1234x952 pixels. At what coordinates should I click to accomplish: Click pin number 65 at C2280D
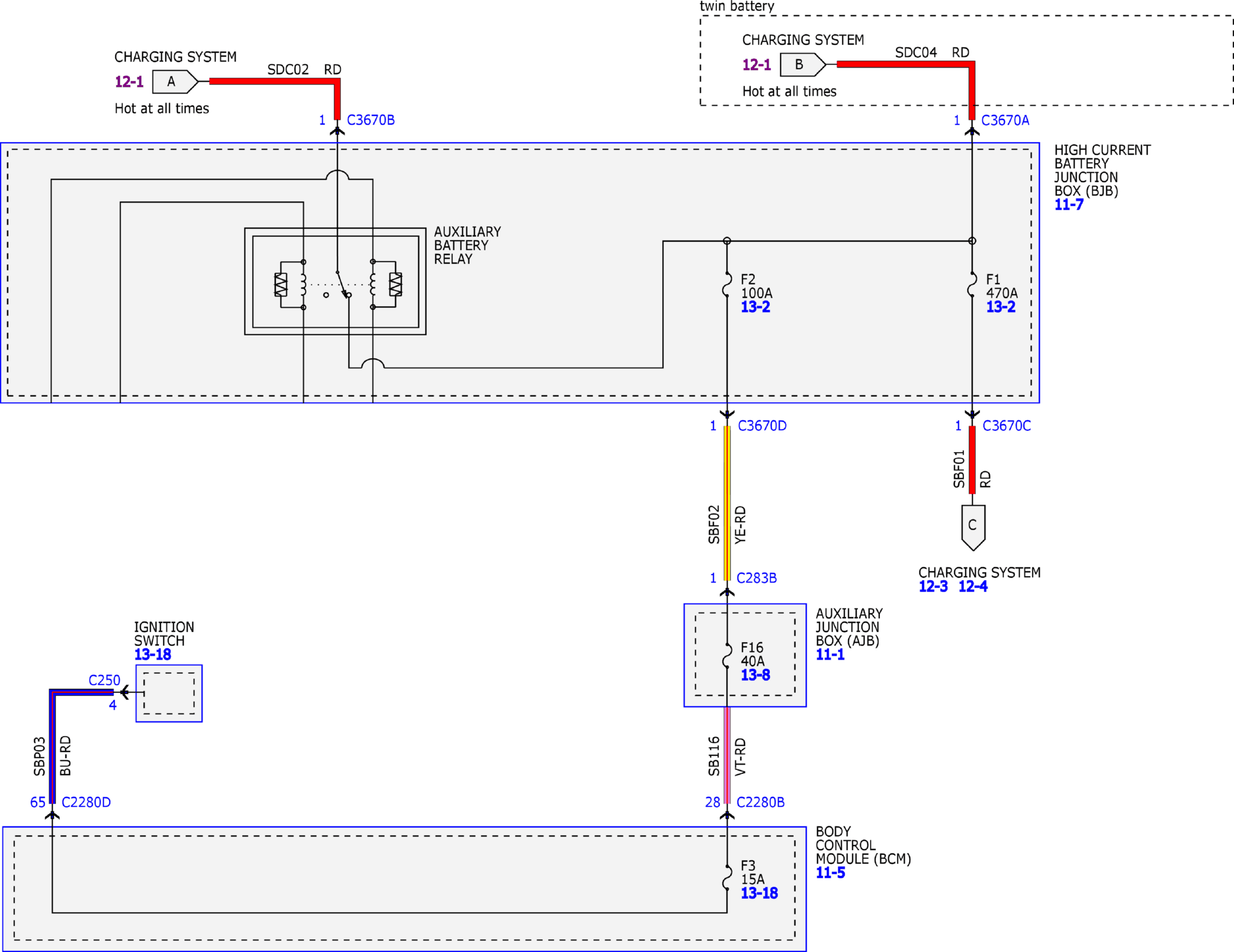click(x=38, y=803)
